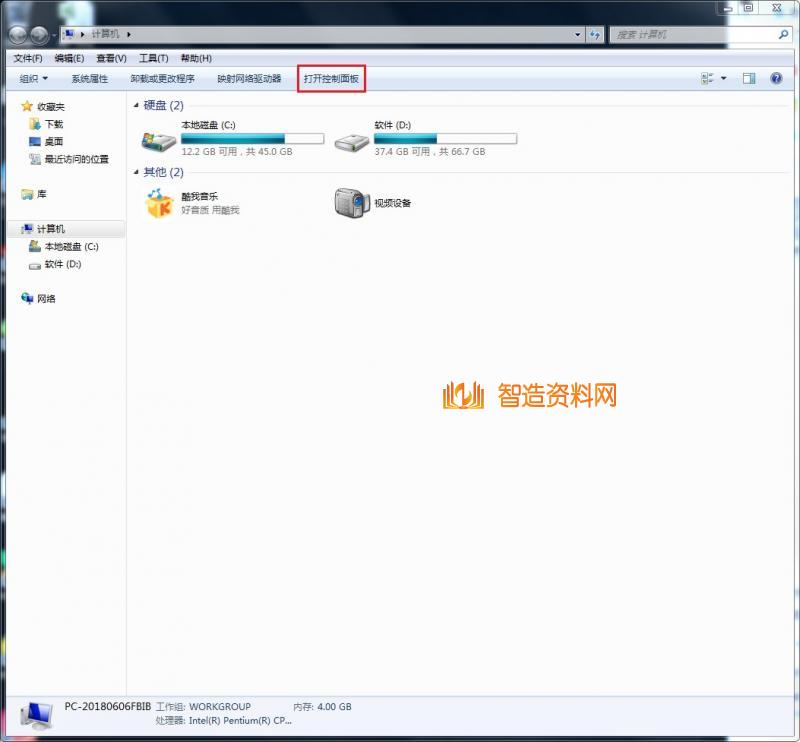This screenshot has width=800, height=742.
Task: Click the back navigation arrow
Action: click(x=17, y=33)
